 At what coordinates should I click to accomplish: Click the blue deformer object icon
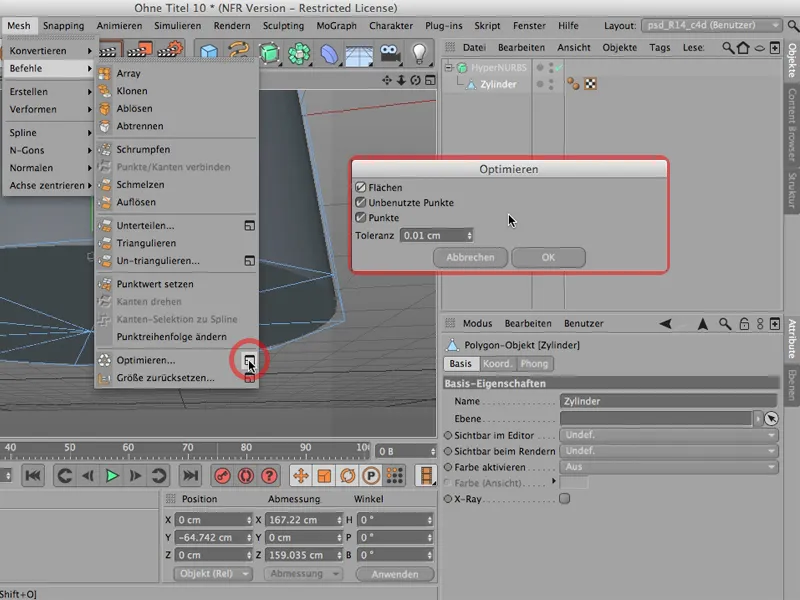[x=329, y=53]
